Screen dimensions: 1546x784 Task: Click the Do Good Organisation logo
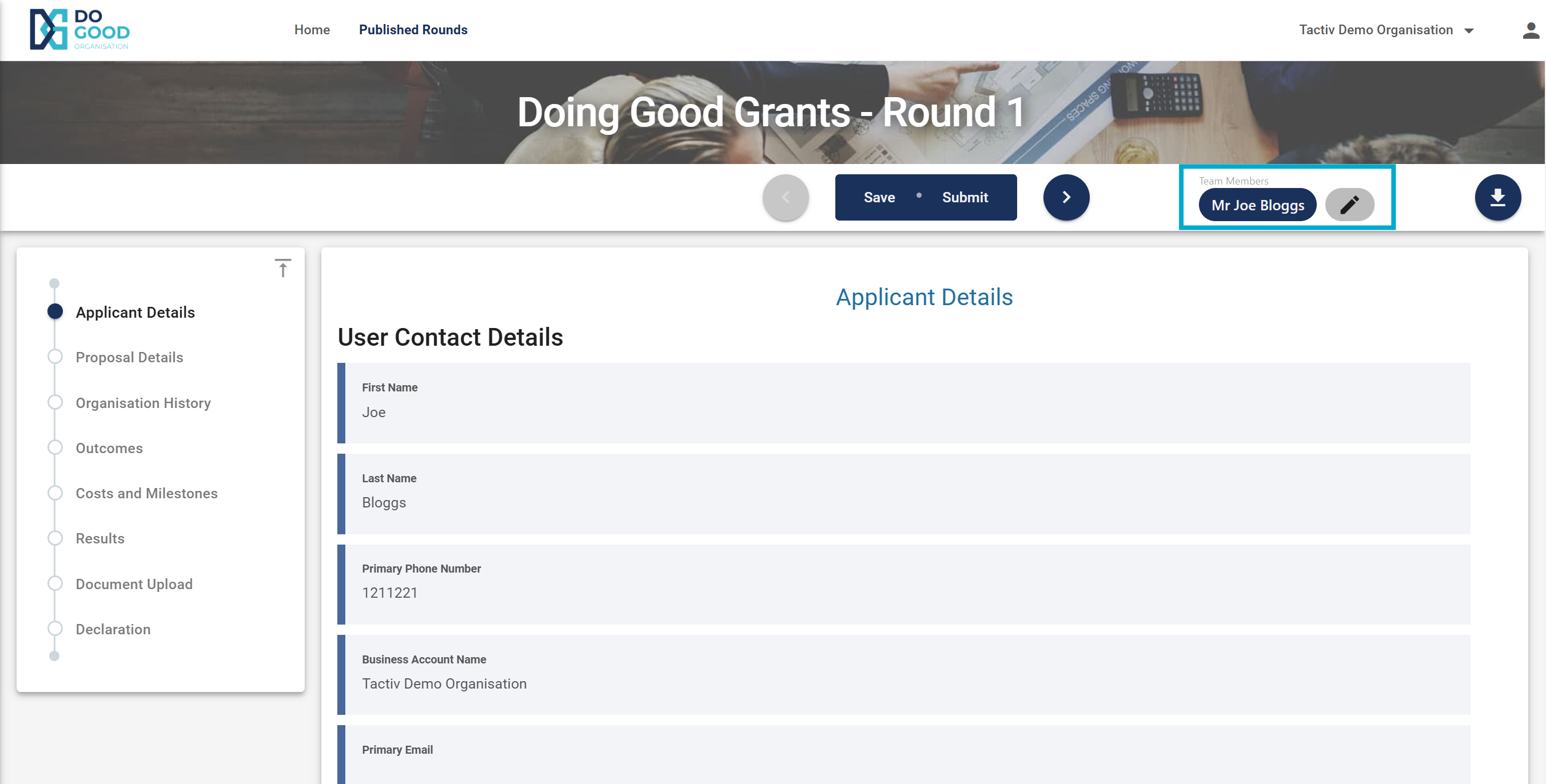79,29
